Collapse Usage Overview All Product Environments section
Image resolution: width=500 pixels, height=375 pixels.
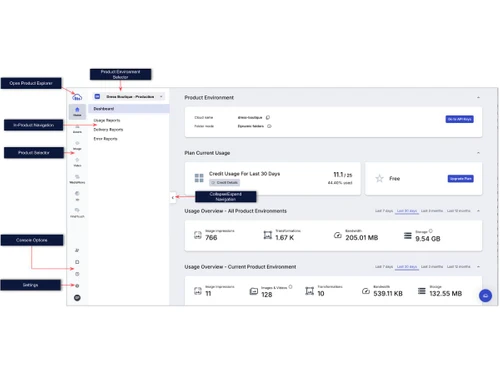click(478, 211)
